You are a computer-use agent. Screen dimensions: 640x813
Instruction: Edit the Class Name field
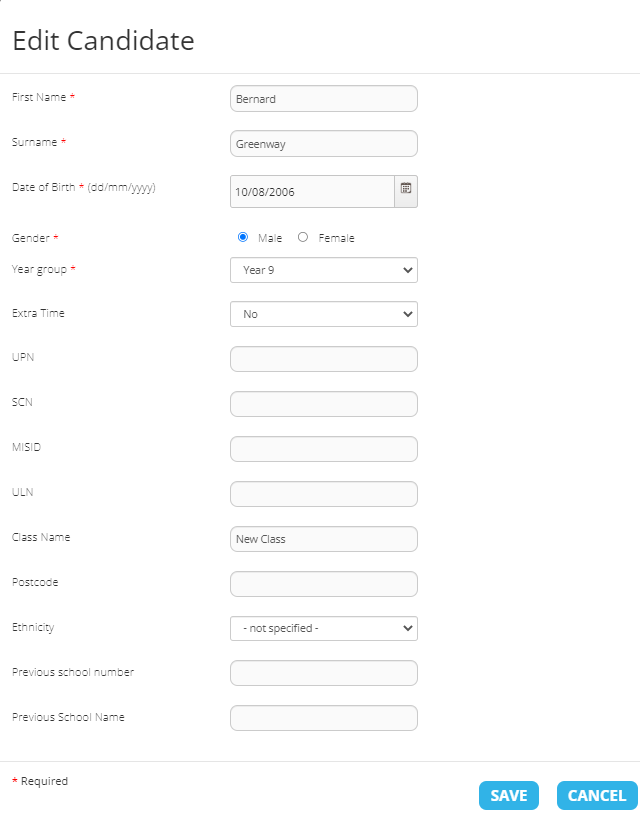323,539
